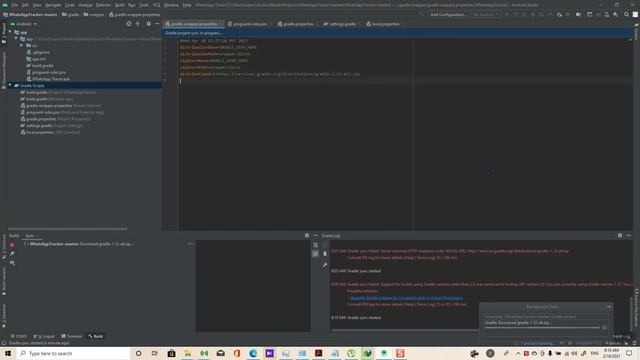Open the View menu

[37, 5]
